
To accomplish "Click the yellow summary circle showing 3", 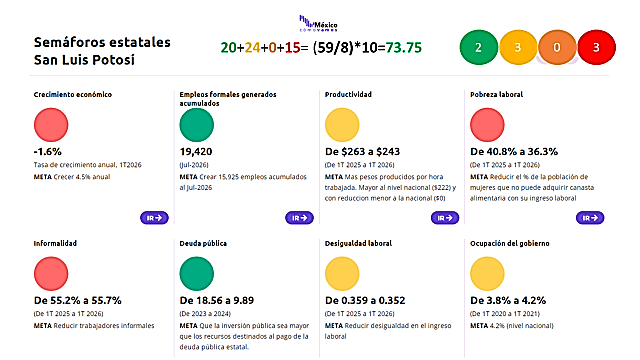I will click(518, 47).
